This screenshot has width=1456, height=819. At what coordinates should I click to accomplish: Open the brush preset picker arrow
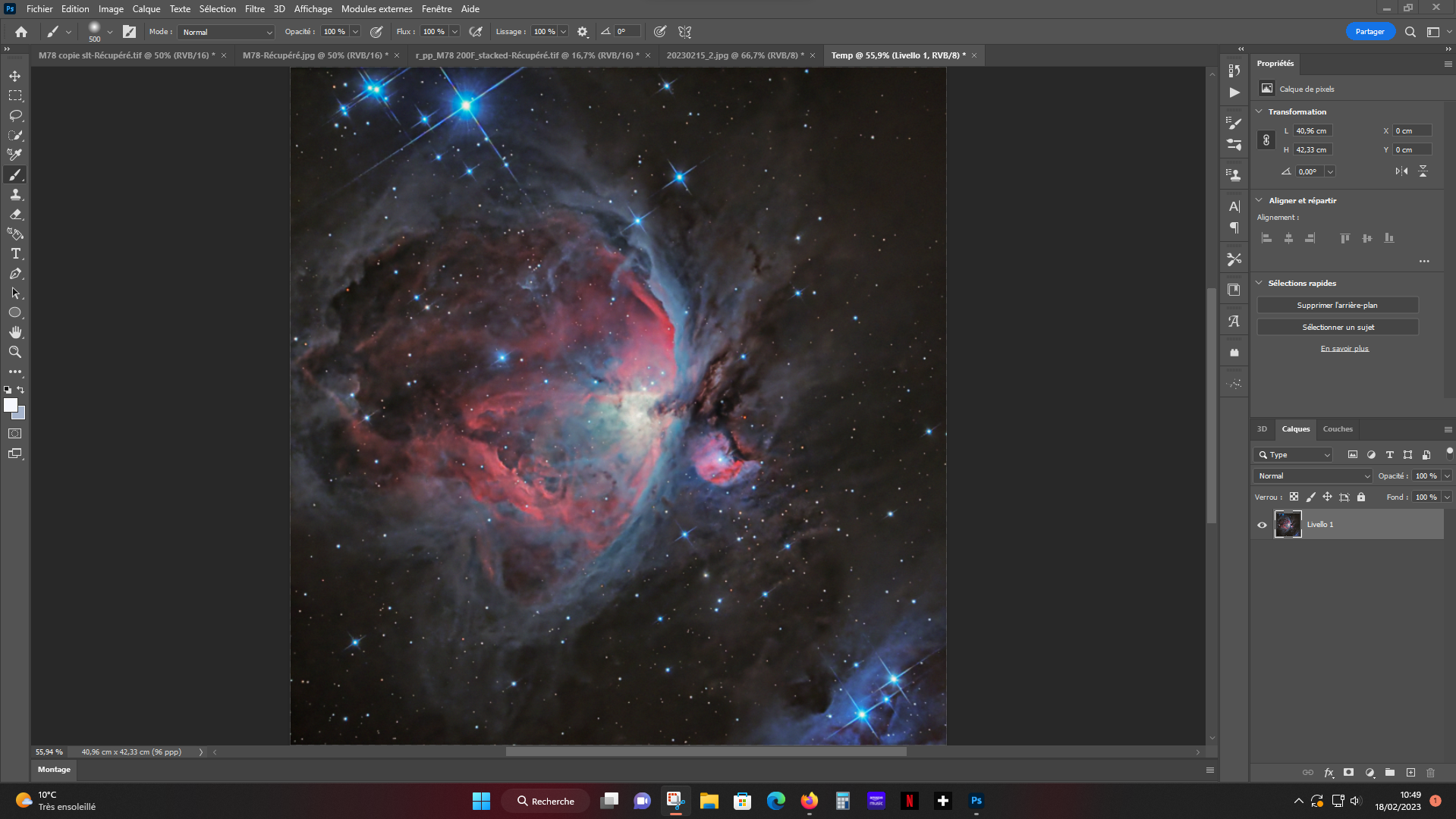pos(110,32)
